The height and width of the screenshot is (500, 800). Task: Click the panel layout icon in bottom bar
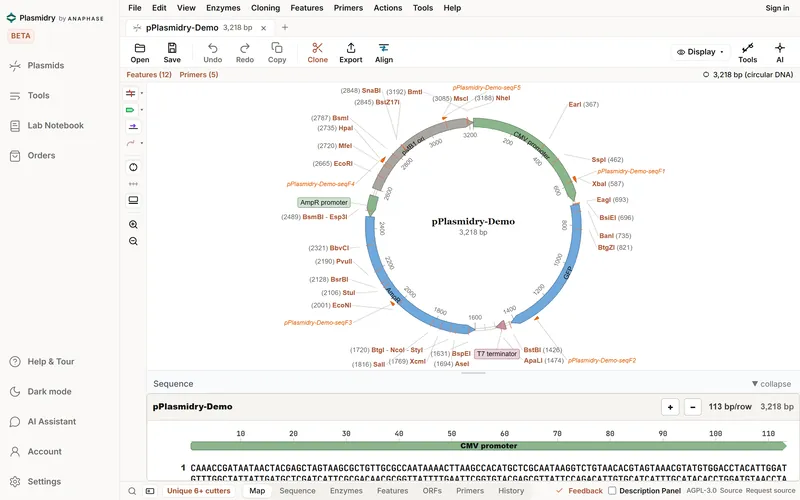pyautogui.click(x=150, y=491)
